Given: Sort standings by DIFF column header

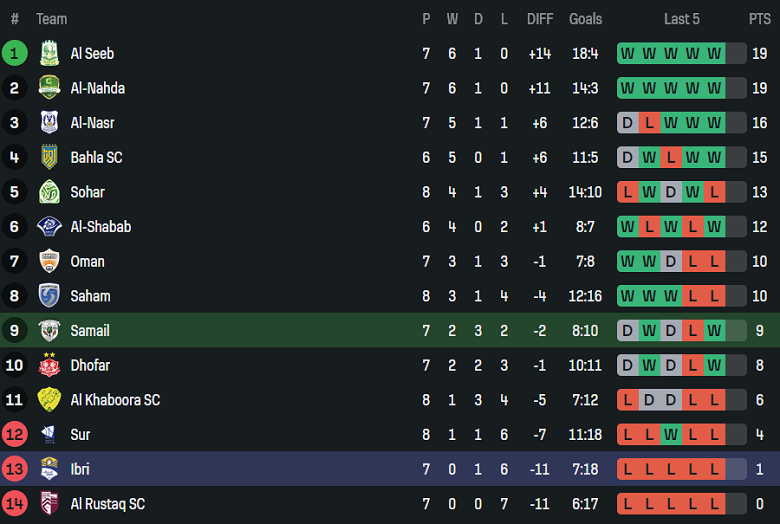Looking at the screenshot, I should (540, 19).
